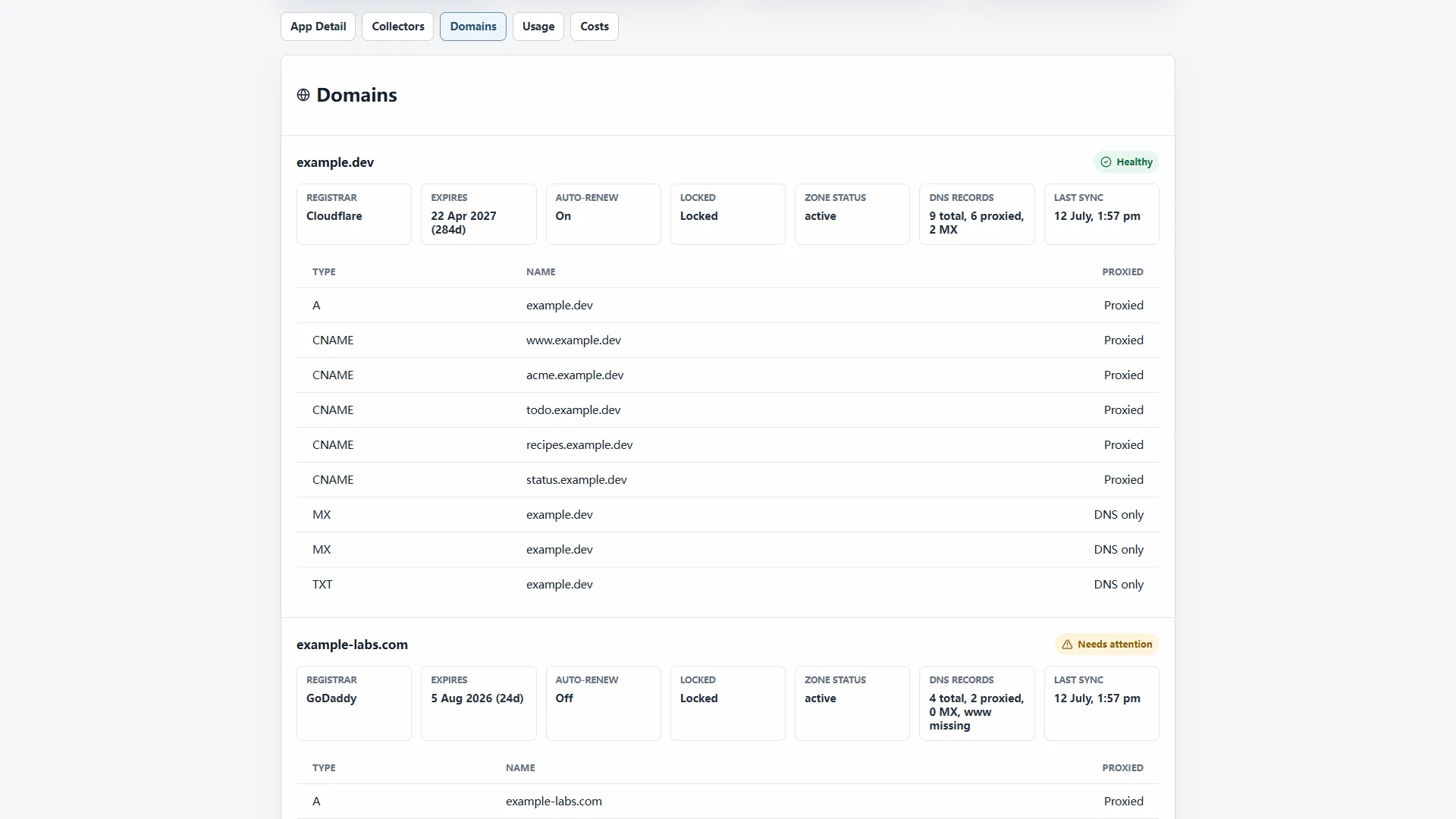Click the '4 total, 2 proxied' DNS records value
This screenshot has height=819, width=1456.
point(977,712)
